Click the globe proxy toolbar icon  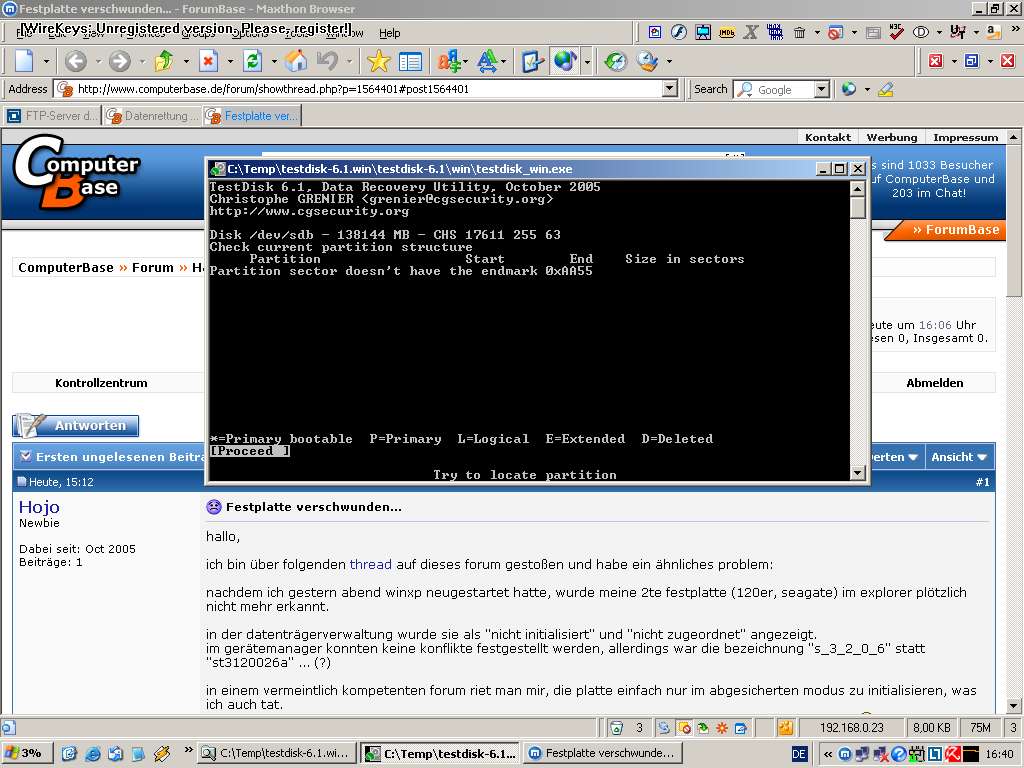(565, 61)
